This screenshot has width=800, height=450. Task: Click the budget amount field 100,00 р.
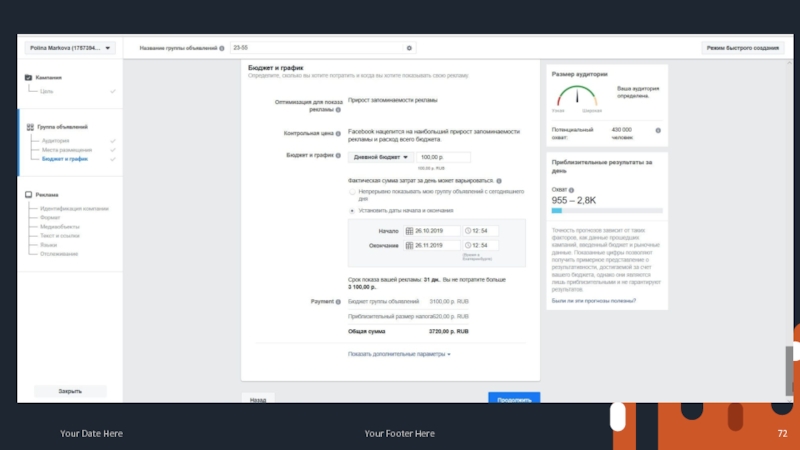pyautogui.click(x=442, y=157)
